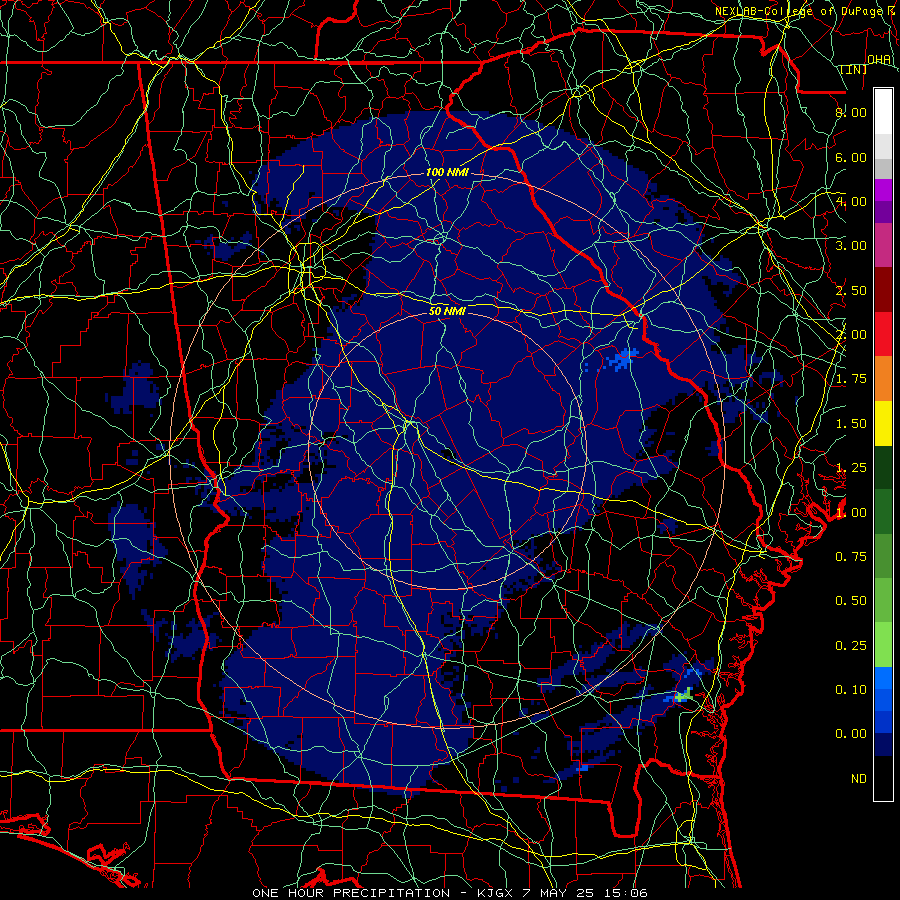Click the 100 NMI range ring label
Screen dimensions: 900x900
[x=447, y=172]
